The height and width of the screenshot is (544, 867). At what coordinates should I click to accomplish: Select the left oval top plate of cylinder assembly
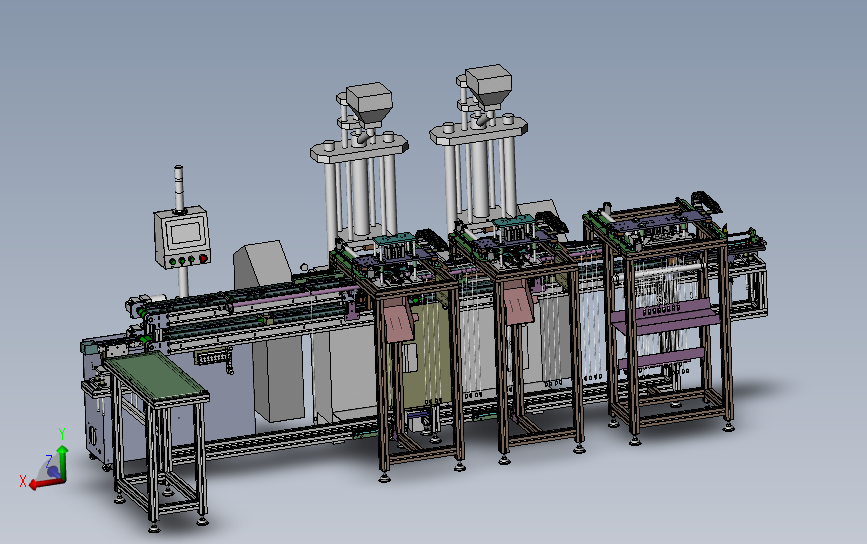(x=359, y=148)
